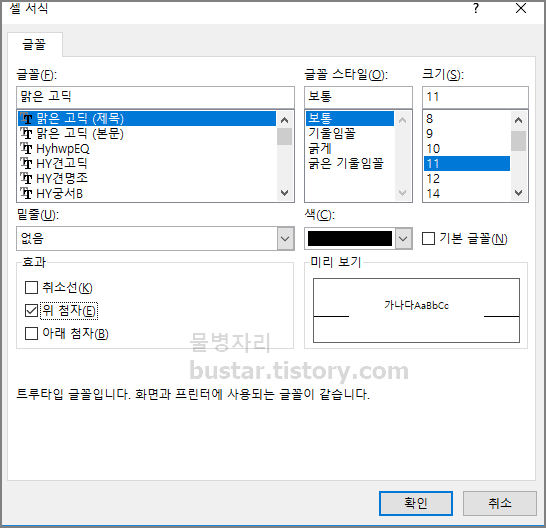Select 굵은 기울임꼴 bold italic style
The width and height of the screenshot is (546, 528).
(350, 163)
